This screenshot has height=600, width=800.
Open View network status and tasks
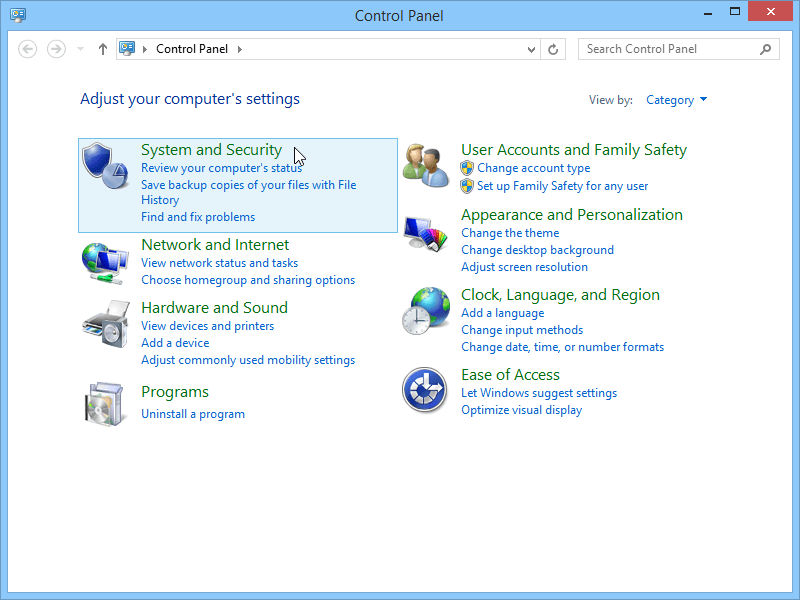click(x=219, y=263)
